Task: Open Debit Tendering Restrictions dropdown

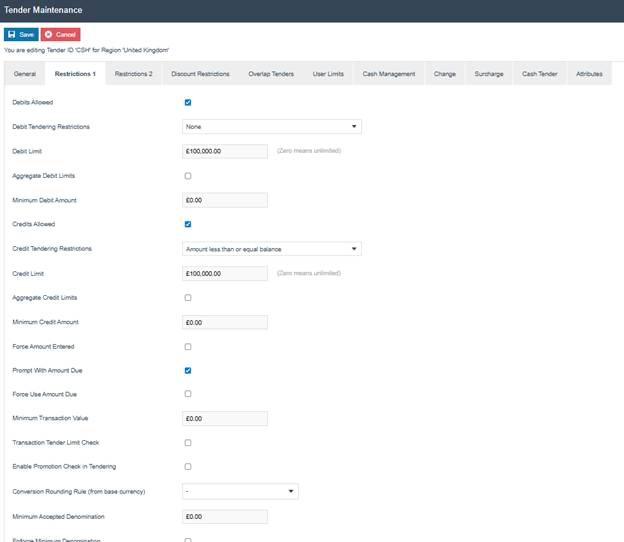Action: 272,127
